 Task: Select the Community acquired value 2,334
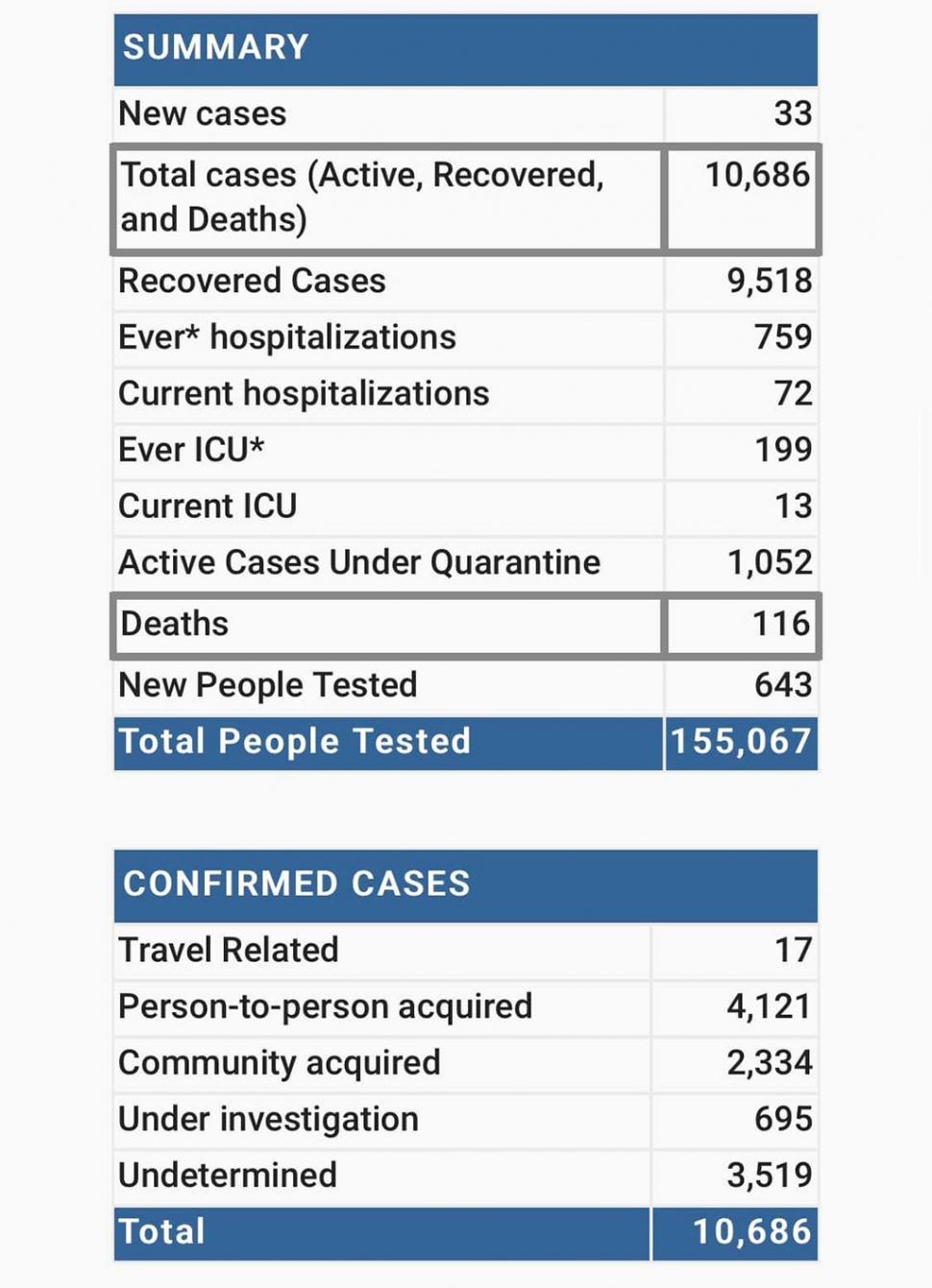pyautogui.click(x=770, y=1062)
